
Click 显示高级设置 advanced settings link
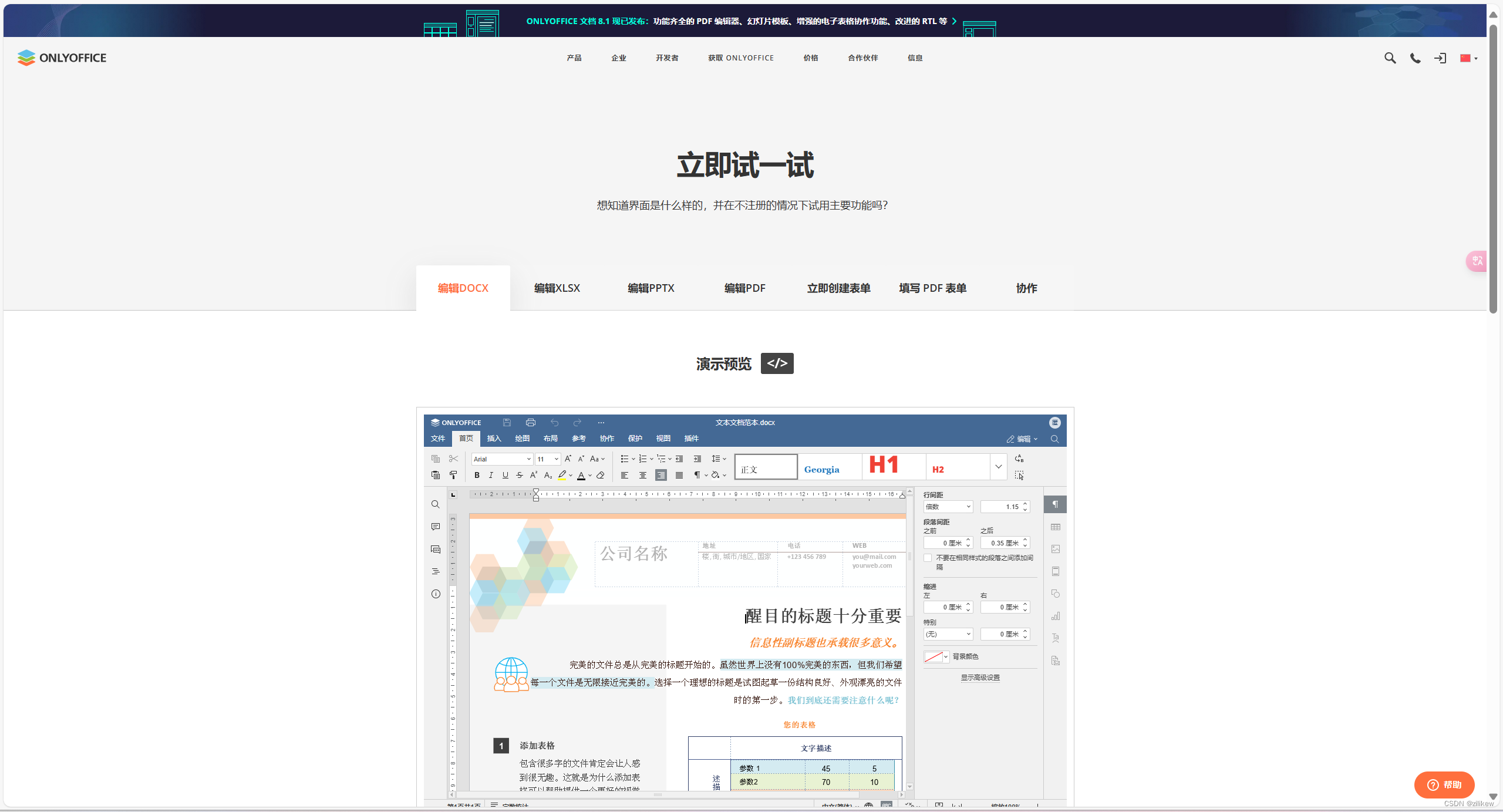click(980, 678)
